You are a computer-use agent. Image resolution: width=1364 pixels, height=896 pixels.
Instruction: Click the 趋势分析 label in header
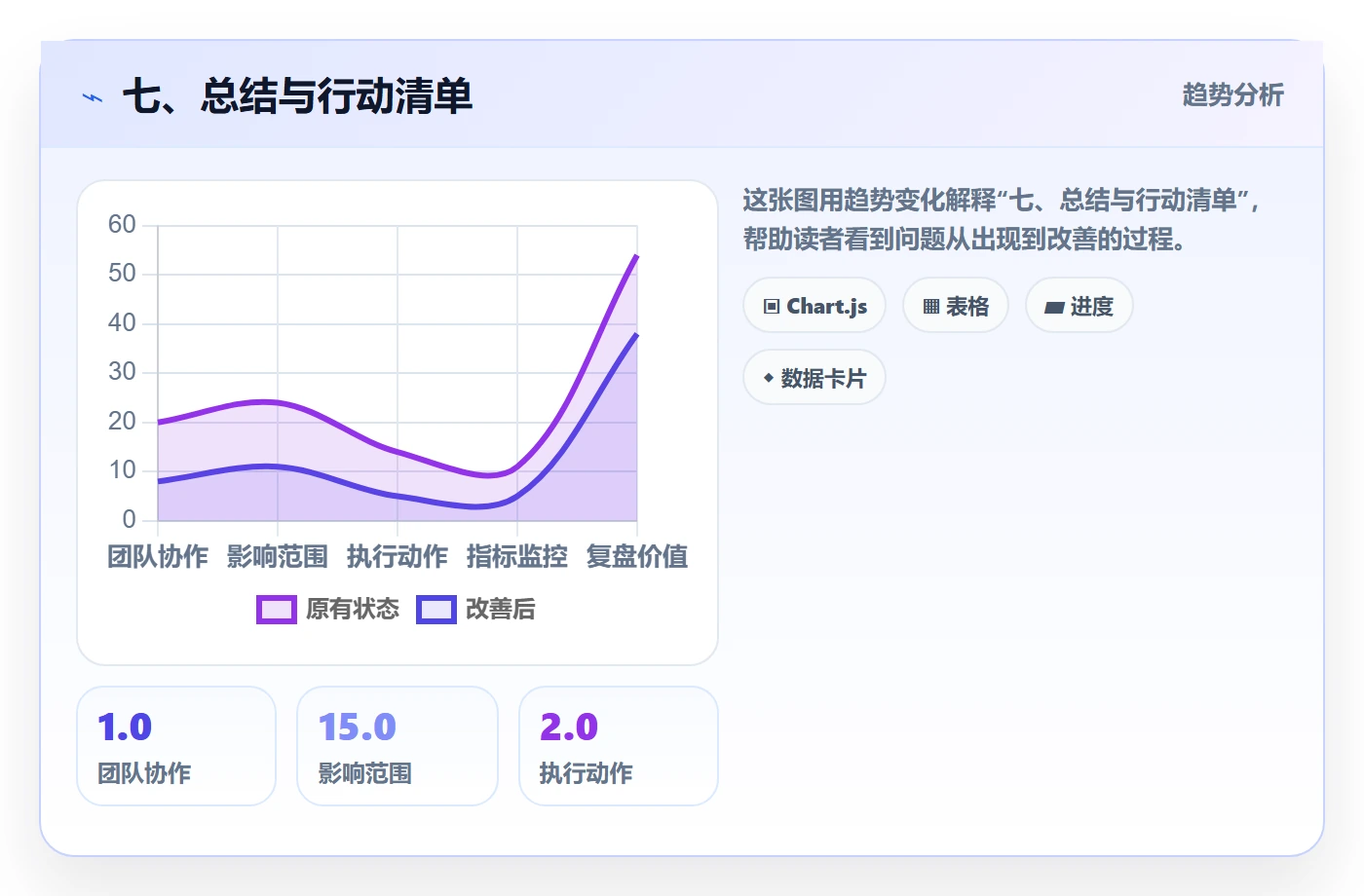1233,95
